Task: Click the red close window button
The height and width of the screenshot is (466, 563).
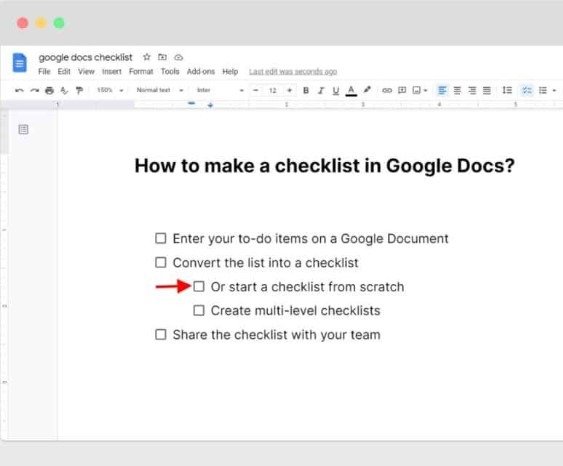Action: pyautogui.click(x=23, y=23)
